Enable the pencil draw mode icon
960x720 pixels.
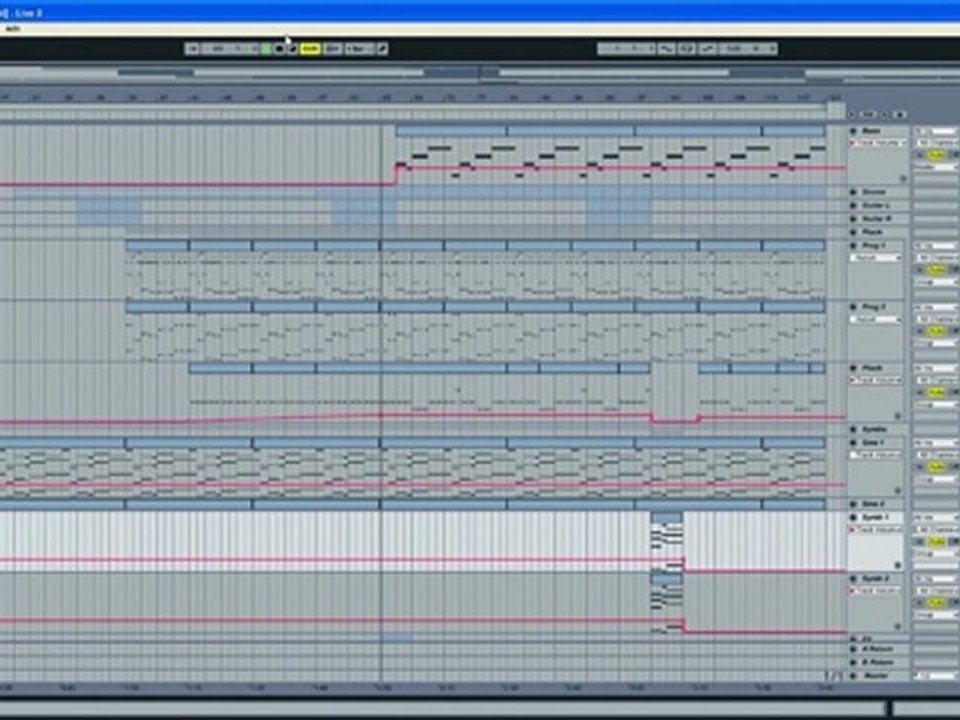pyautogui.click(x=383, y=49)
